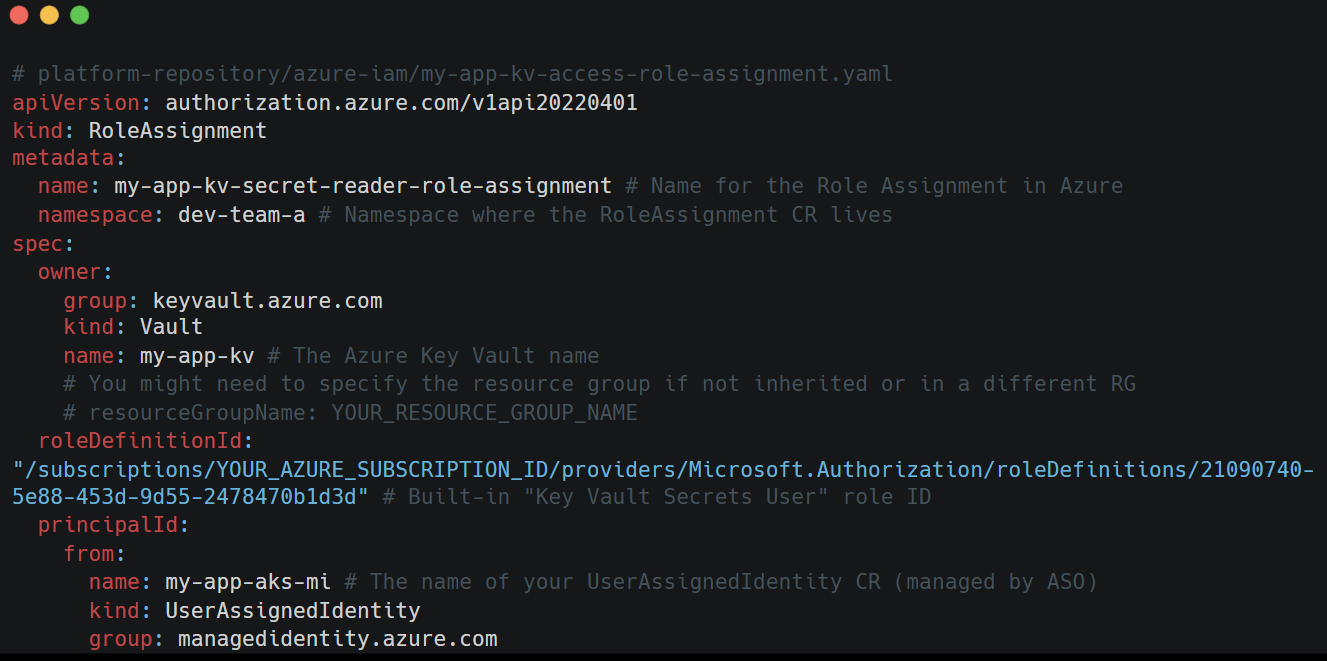Screen dimensions: 1327x661
Task: Click the managedidentity.azure.com group value
Action: [338, 638]
